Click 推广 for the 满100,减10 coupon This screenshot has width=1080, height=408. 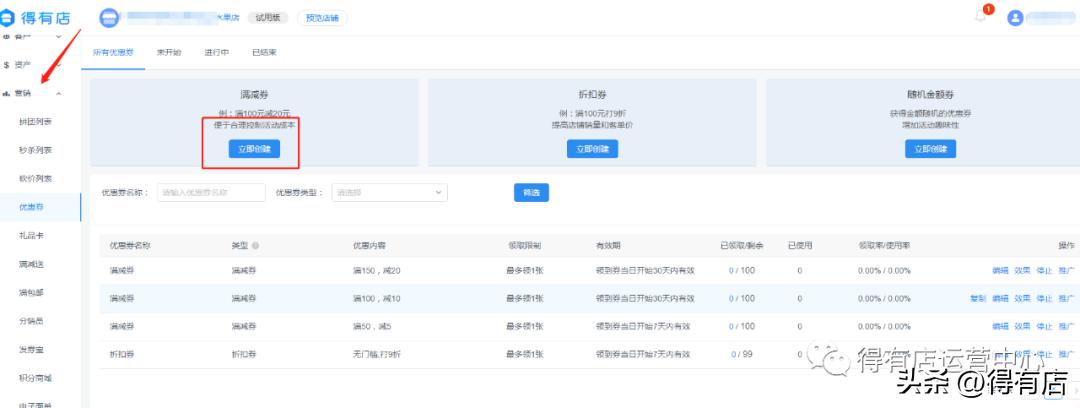click(x=1066, y=298)
